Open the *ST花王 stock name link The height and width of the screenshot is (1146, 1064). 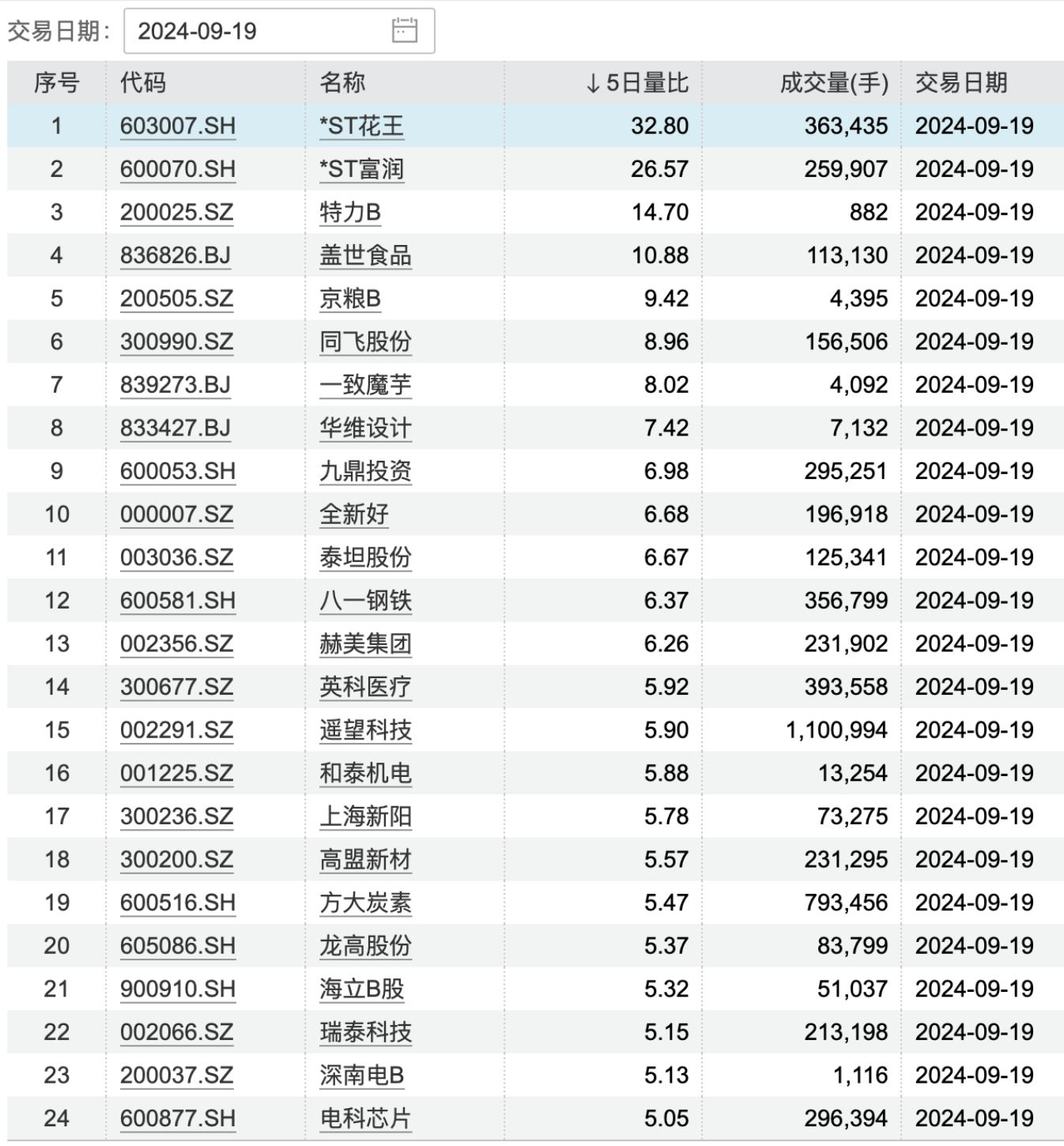click(x=362, y=126)
